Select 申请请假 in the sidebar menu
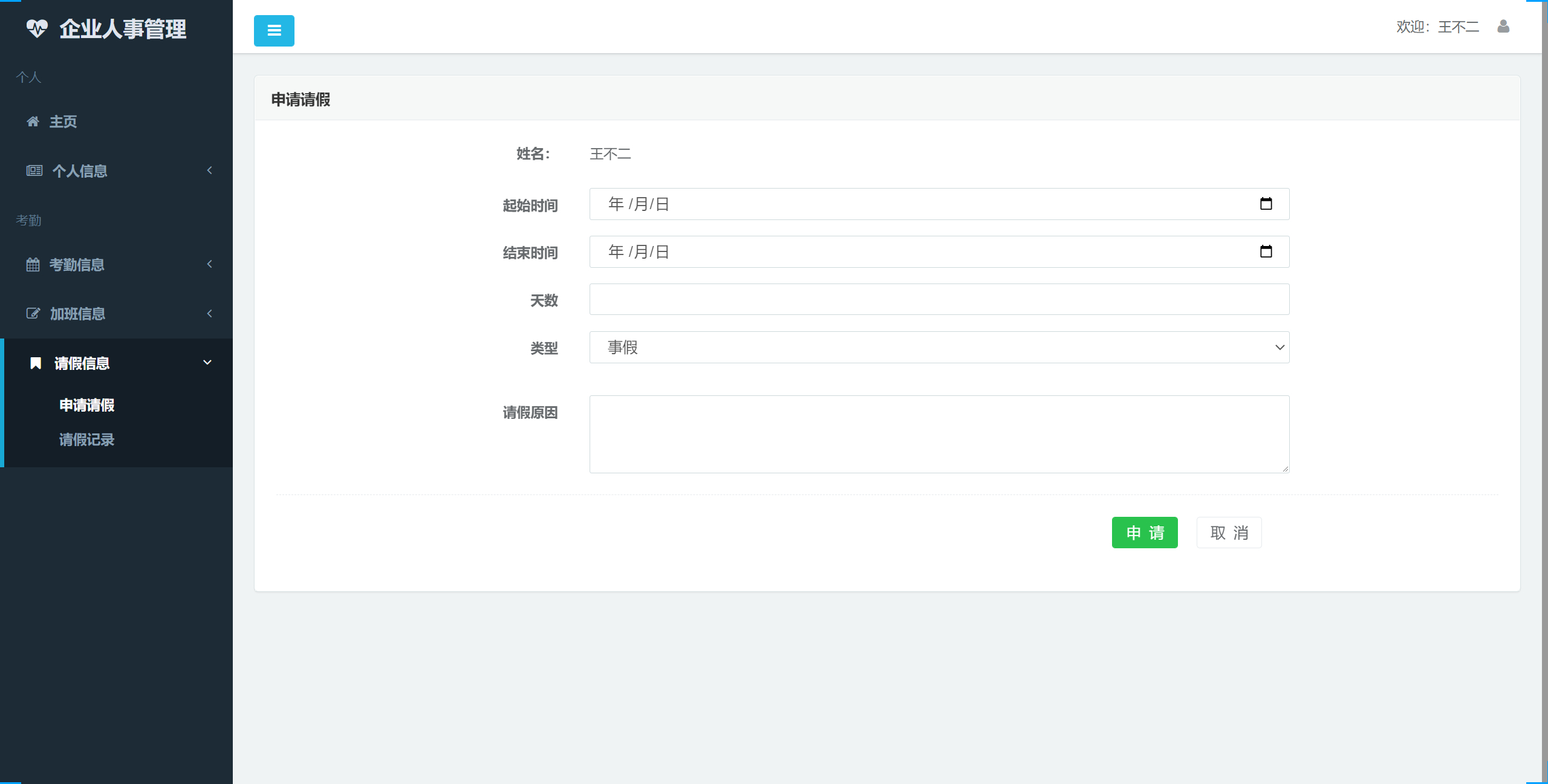The height and width of the screenshot is (784, 1548). 86,405
